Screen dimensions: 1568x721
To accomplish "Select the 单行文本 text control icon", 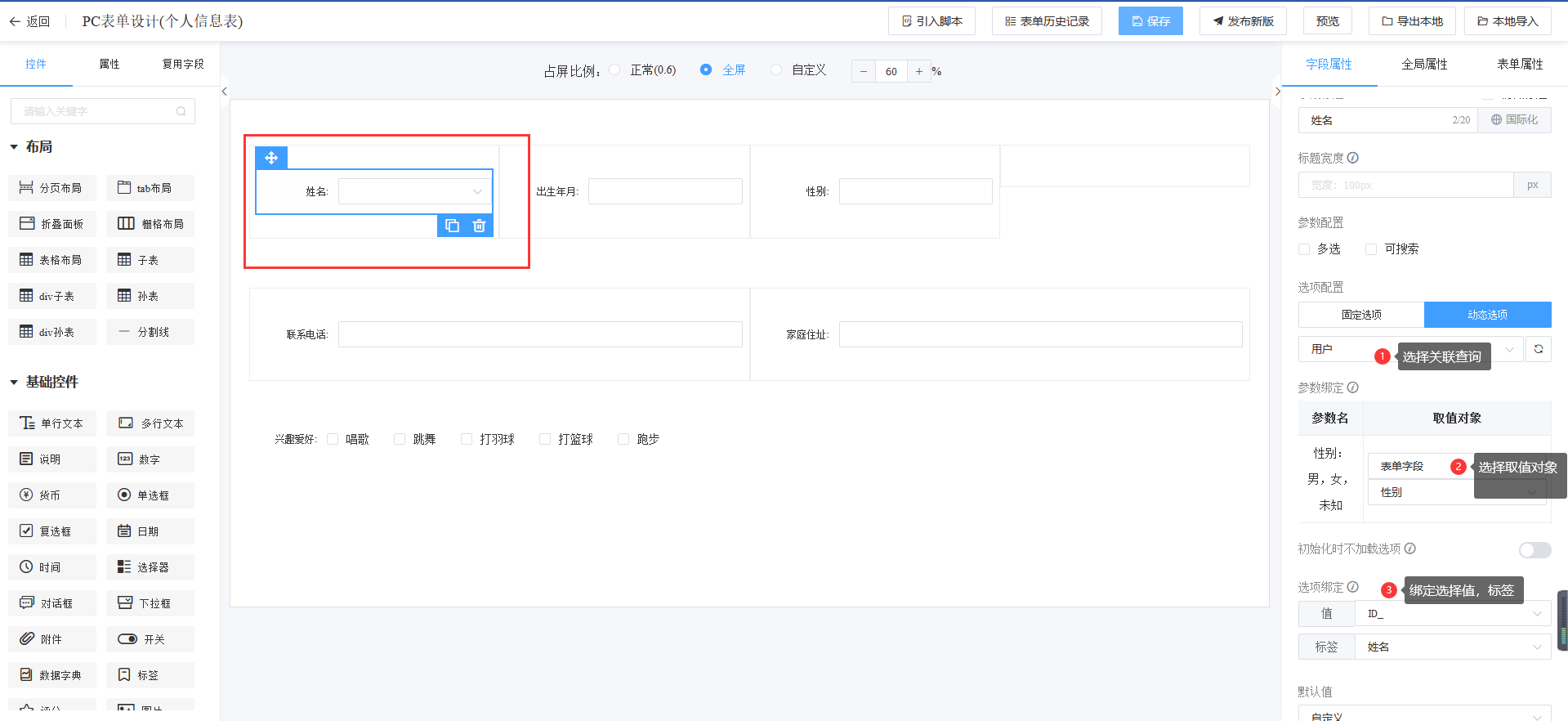I will click(x=27, y=423).
